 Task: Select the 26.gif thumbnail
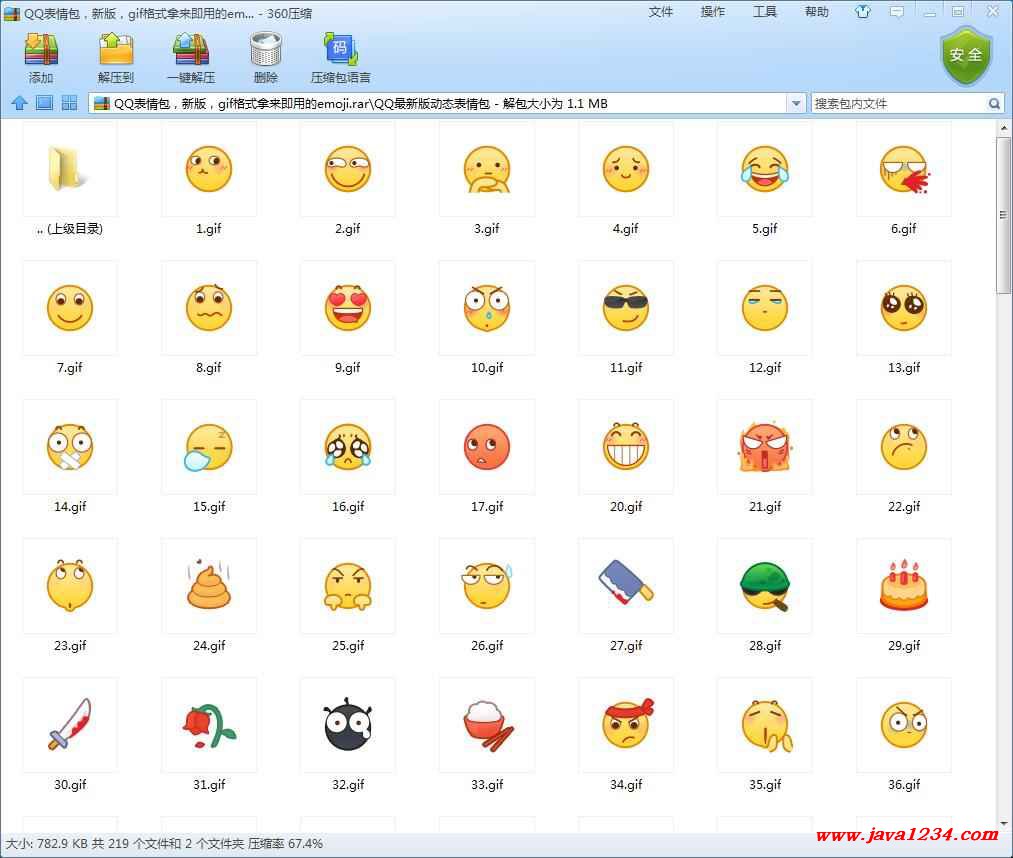(486, 586)
